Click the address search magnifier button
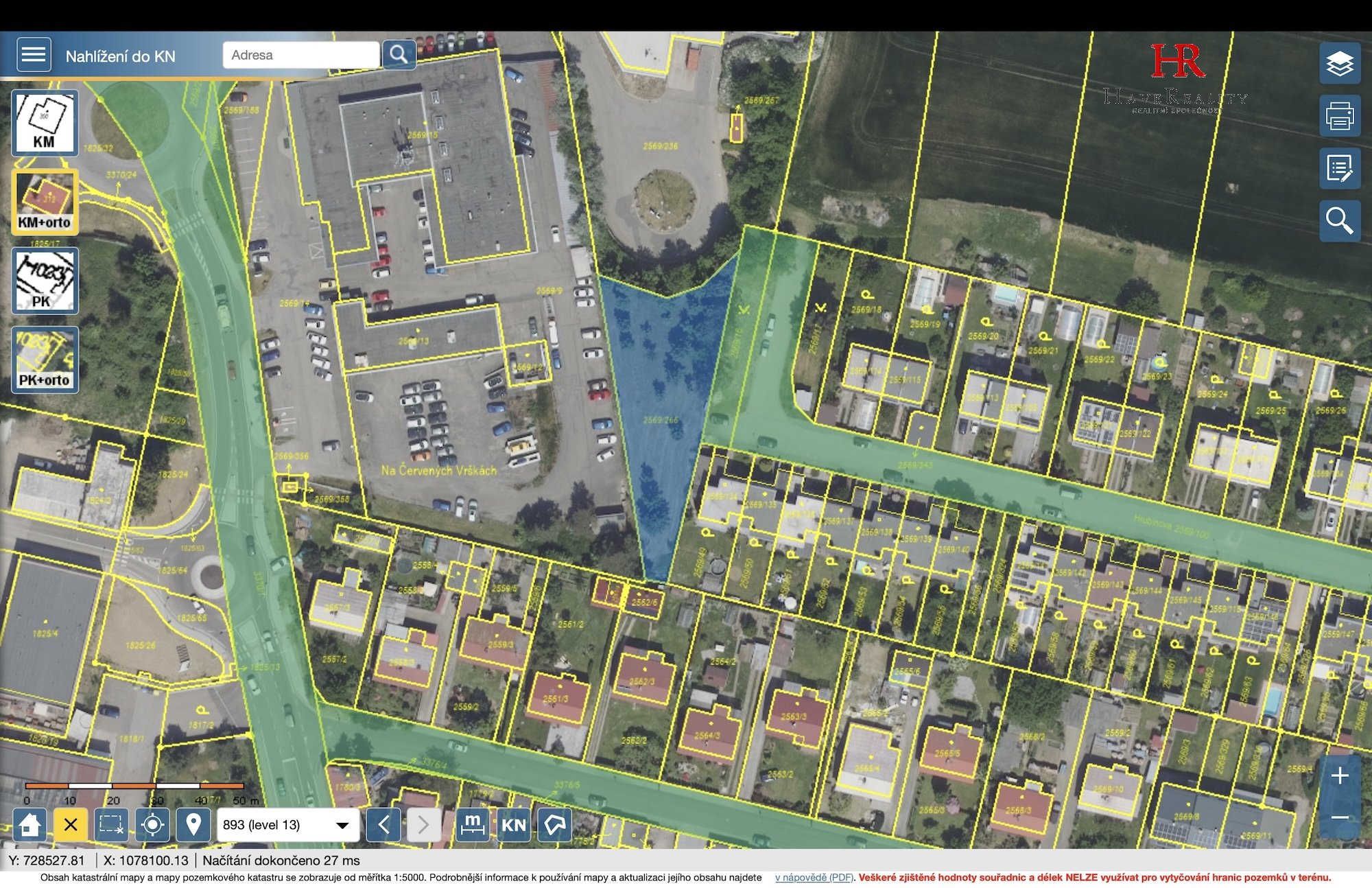Screen dimensions: 1372x888 point(399,55)
